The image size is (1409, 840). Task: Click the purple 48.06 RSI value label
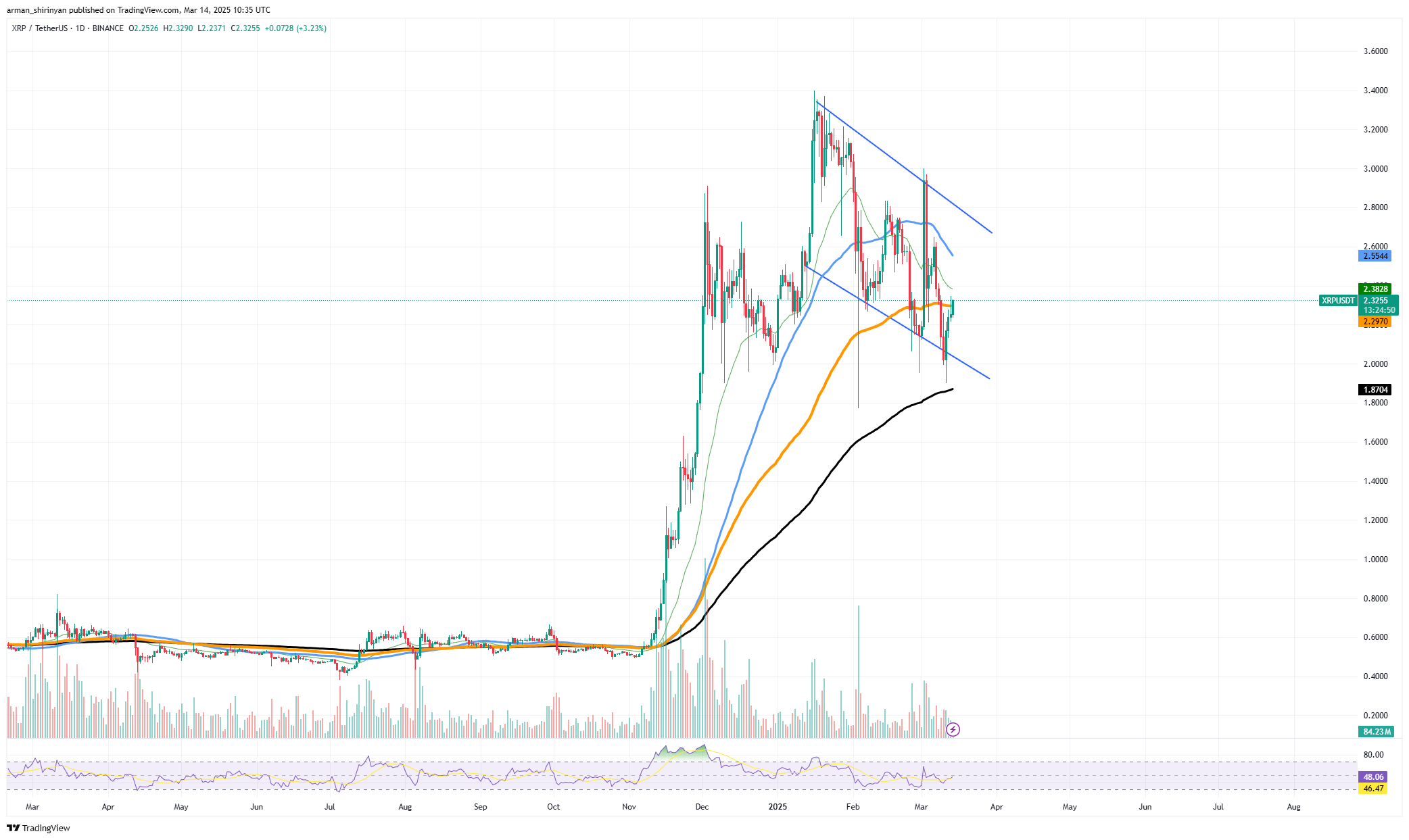[1372, 777]
